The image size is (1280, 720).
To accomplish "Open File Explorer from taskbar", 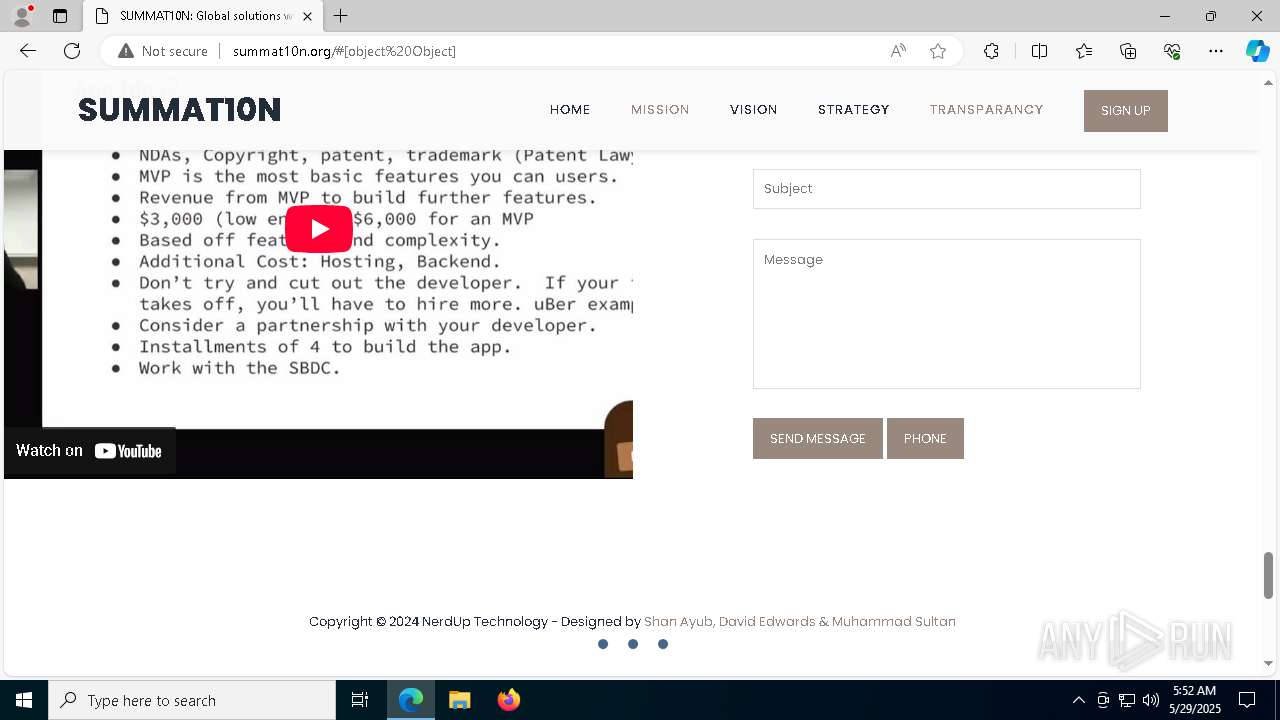I will [x=459, y=700].
